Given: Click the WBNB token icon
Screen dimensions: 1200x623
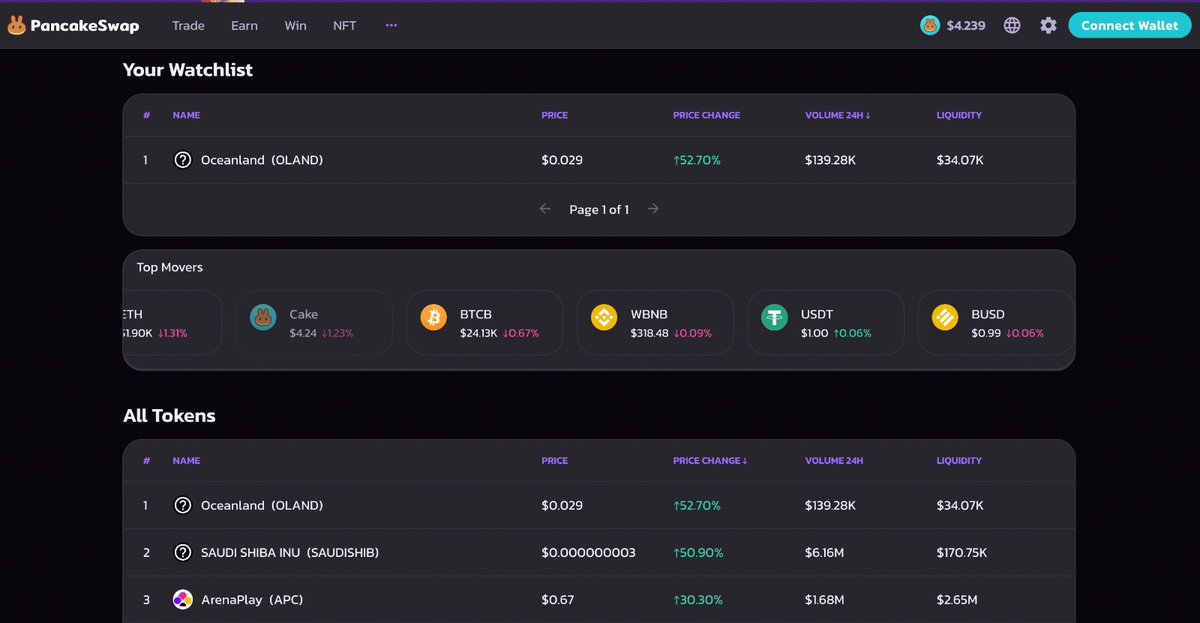Looking at the screenshot, I should (604, 318).
